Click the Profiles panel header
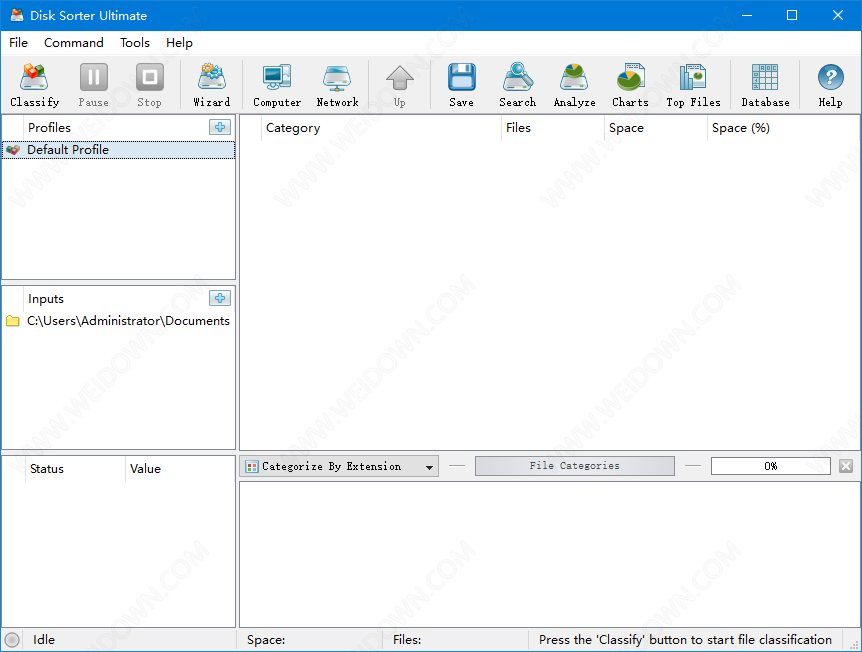 coord(49,128)
